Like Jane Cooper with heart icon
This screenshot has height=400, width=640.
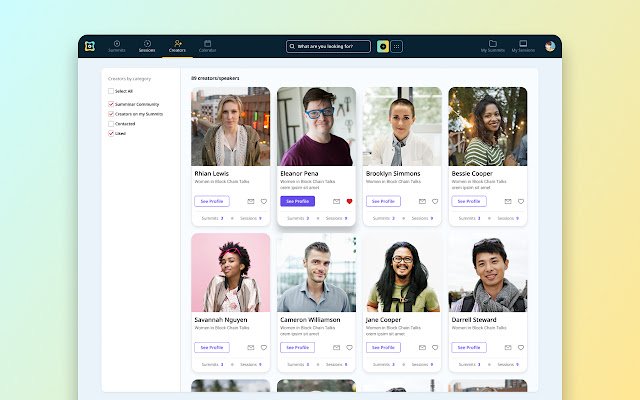pos(435,347)
